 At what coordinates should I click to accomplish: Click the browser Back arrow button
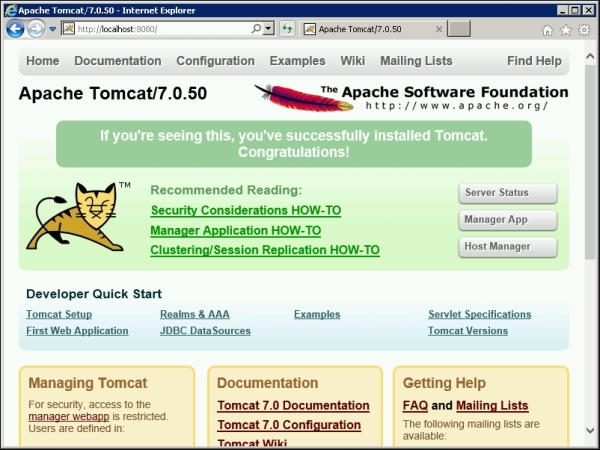pyautogui.click(x=15, y=29)
